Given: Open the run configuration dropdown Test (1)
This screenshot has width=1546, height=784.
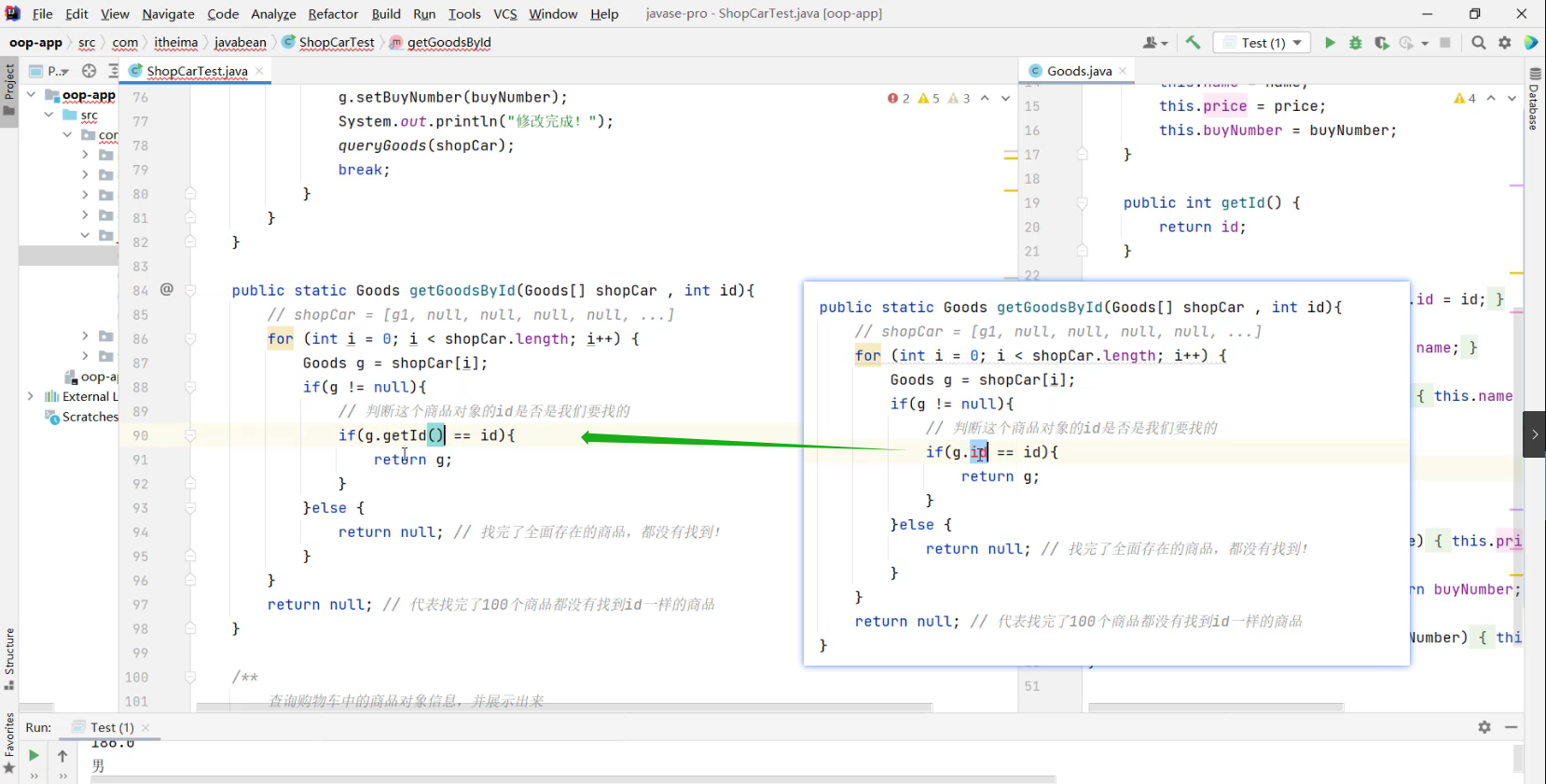Looking at the screenshot, I should click(x=1262, y=43).
